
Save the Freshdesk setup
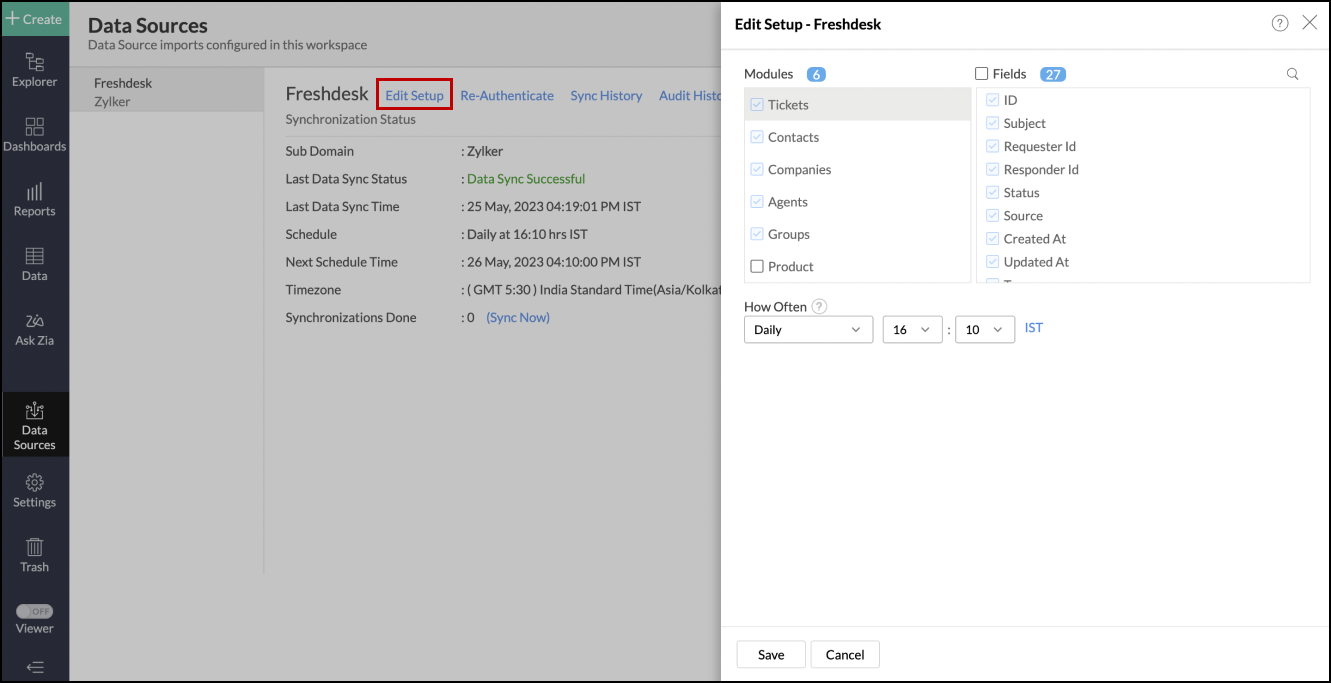[770, 654]
